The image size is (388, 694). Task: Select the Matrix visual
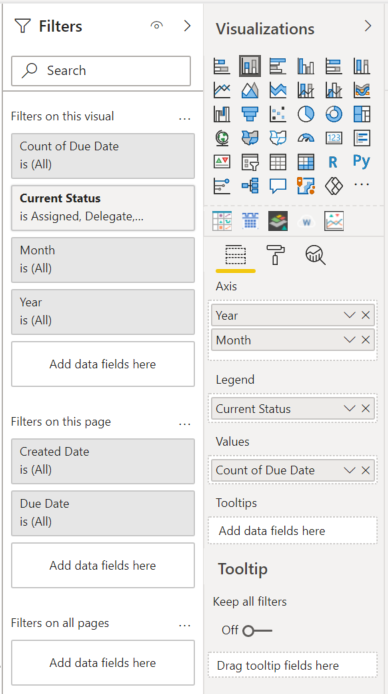click(x=306, y=162)
